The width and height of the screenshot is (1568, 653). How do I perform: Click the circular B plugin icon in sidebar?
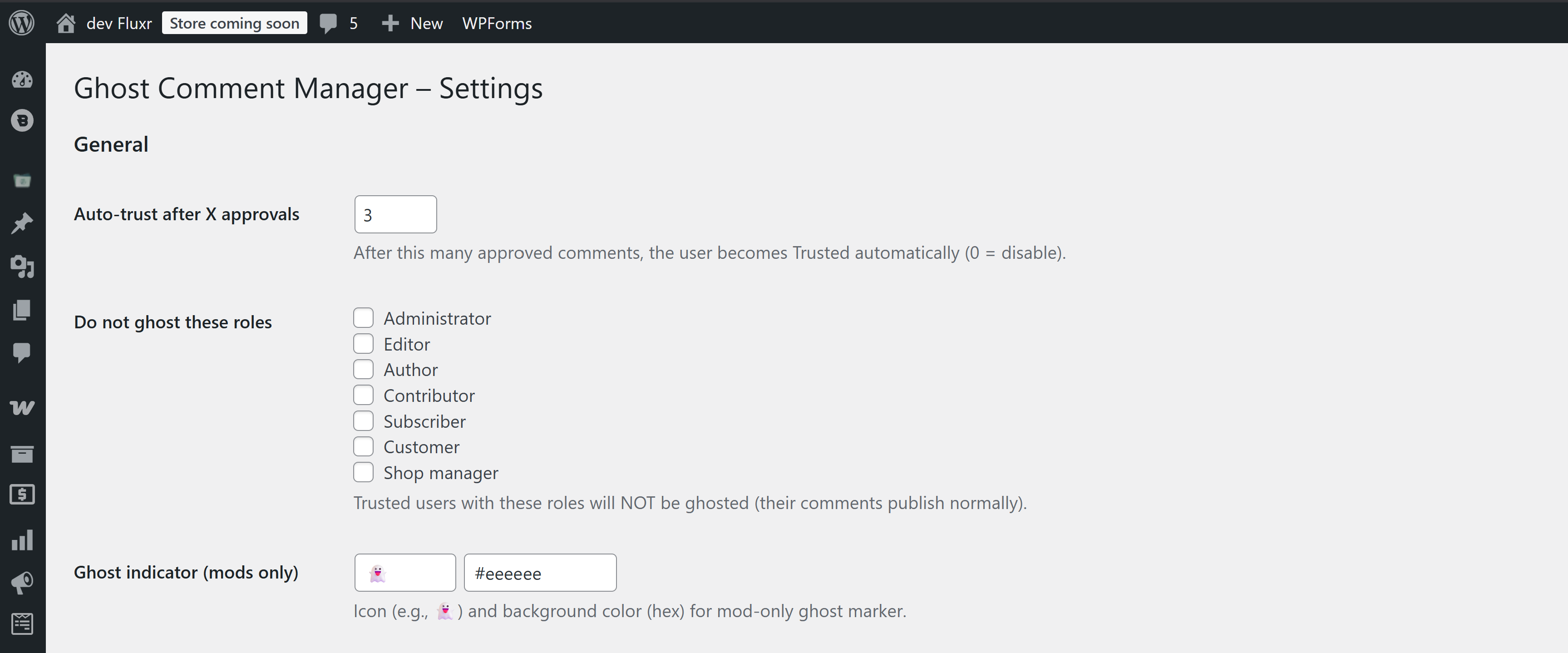(22, 120)
